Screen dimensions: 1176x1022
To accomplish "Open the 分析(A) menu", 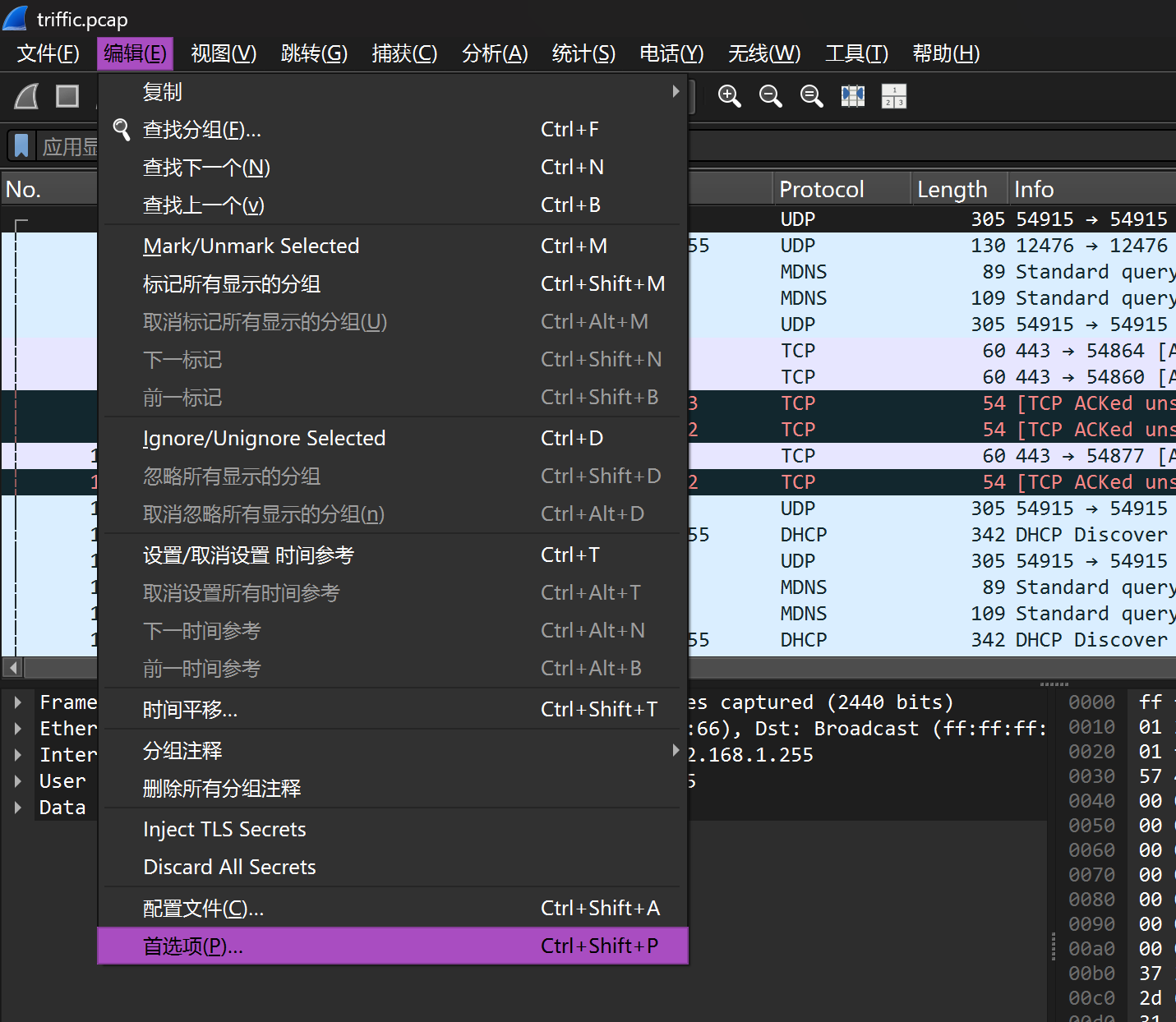I will [x=495, y=53].
